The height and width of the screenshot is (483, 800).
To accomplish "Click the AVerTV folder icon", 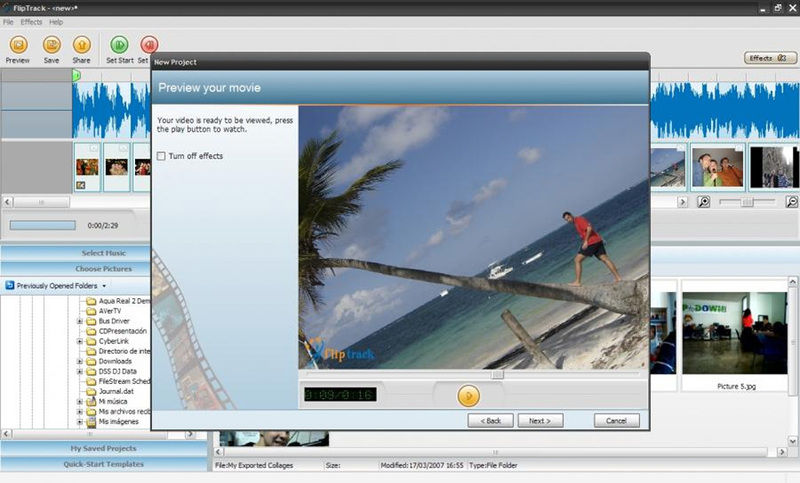I will pos(91,311).
